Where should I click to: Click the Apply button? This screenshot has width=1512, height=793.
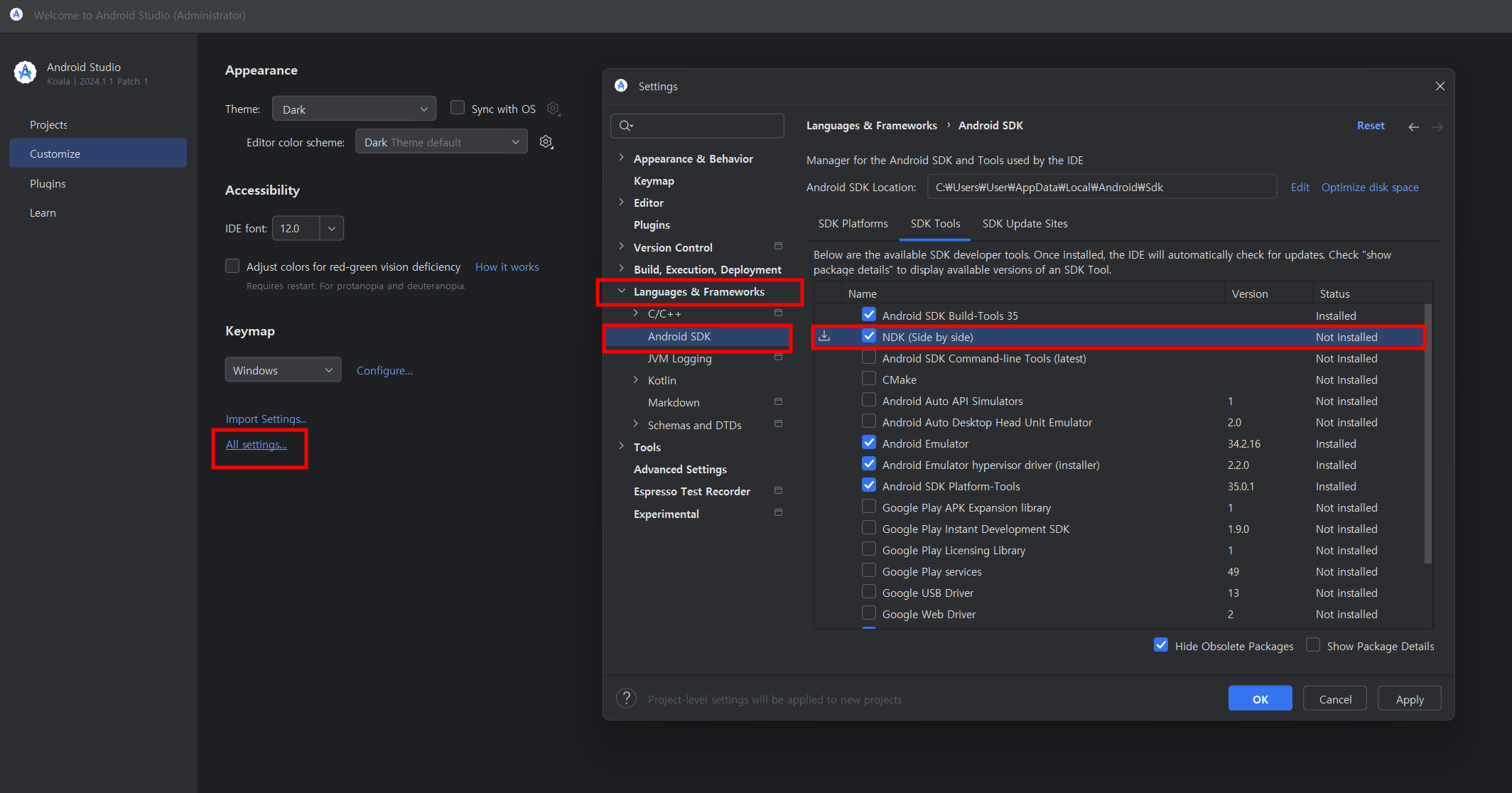(1410, 698)
